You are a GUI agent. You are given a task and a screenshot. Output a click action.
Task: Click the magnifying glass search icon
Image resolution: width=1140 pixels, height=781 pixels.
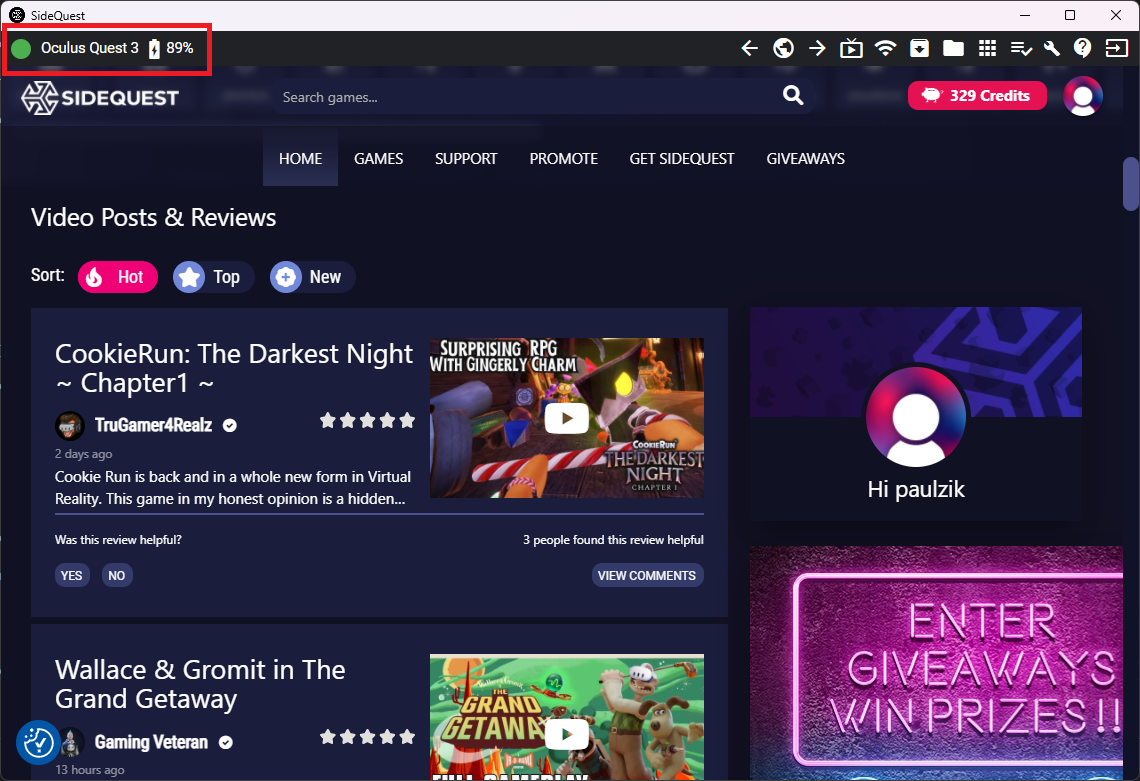[x=792, y=95]
